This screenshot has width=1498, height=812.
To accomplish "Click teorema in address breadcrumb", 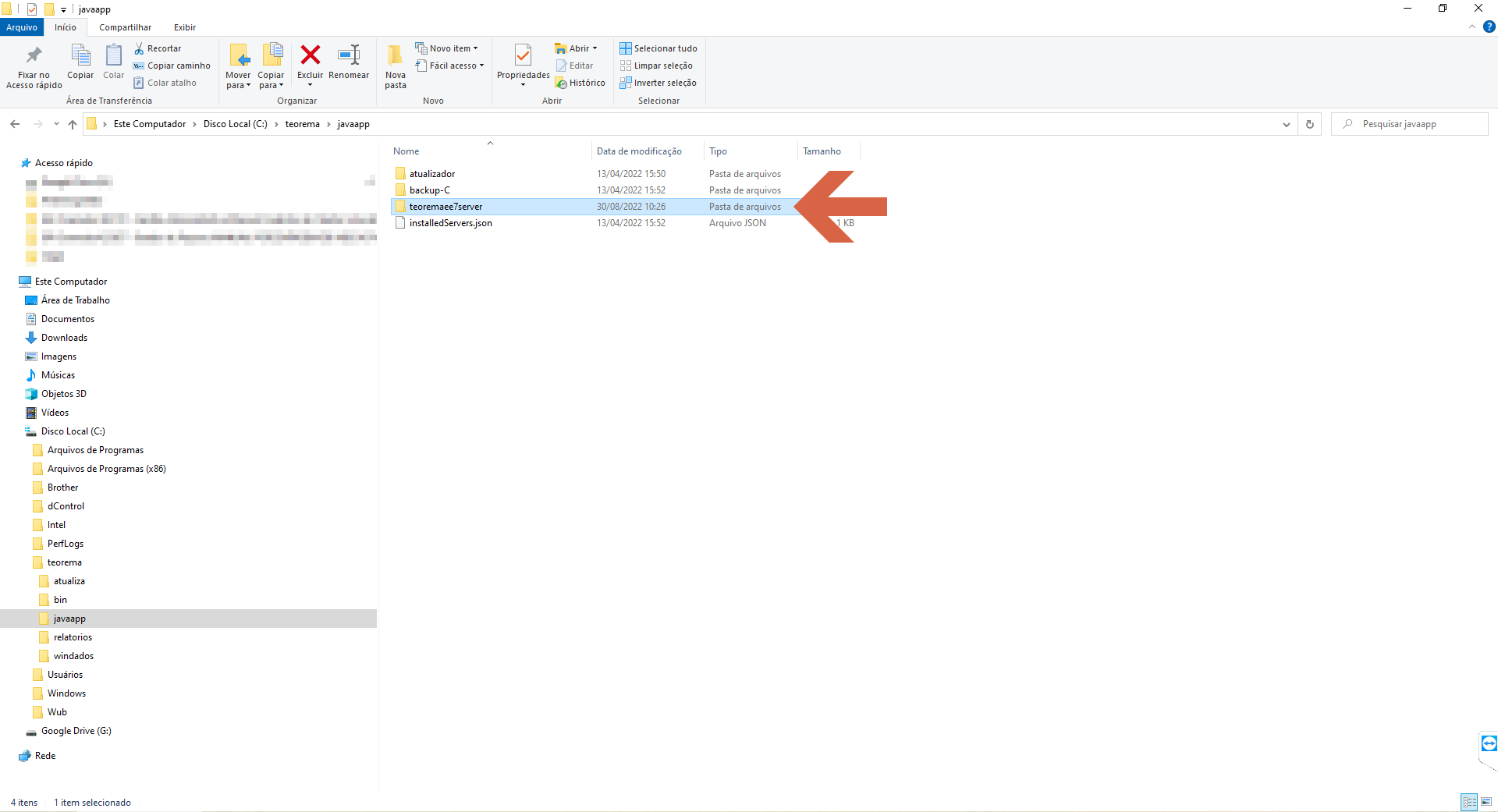I will pos(303,124).
